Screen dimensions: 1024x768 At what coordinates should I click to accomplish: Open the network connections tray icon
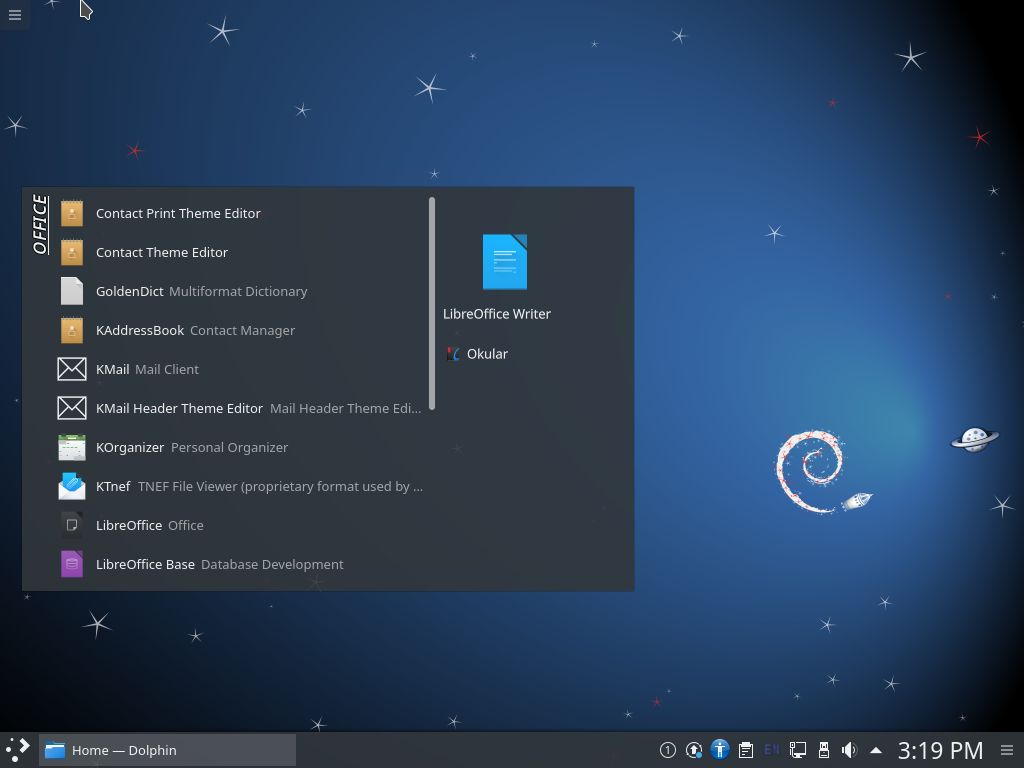(797, 750)
